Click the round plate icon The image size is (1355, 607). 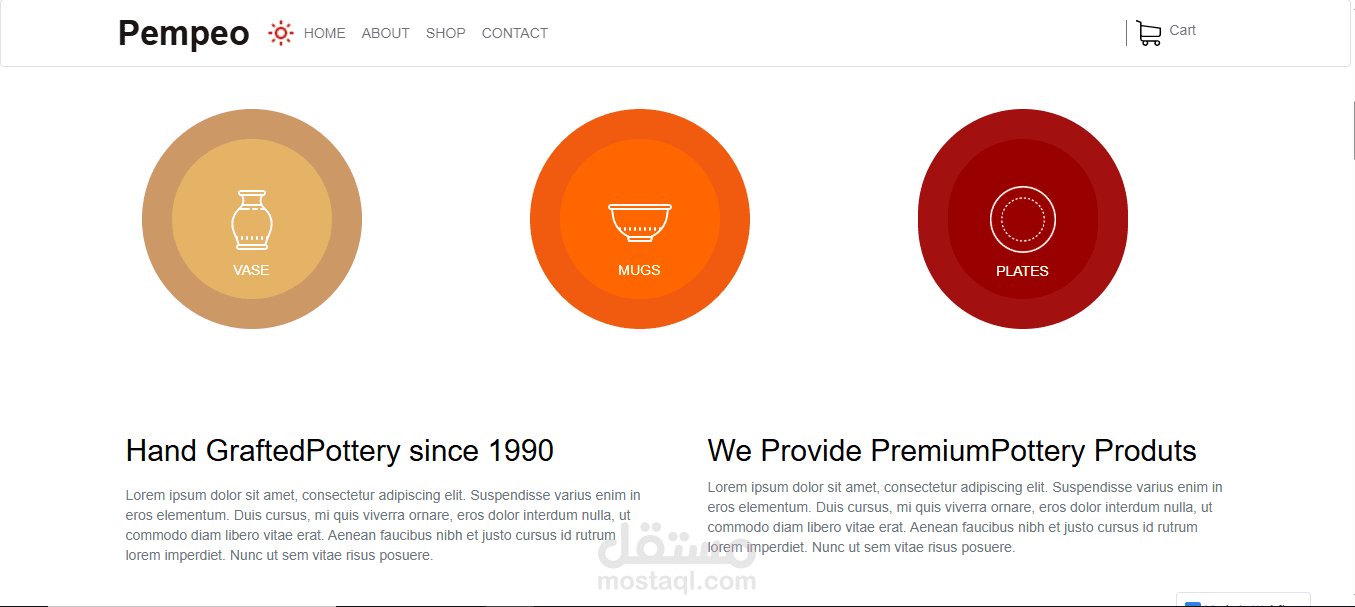coord(1022,219)
